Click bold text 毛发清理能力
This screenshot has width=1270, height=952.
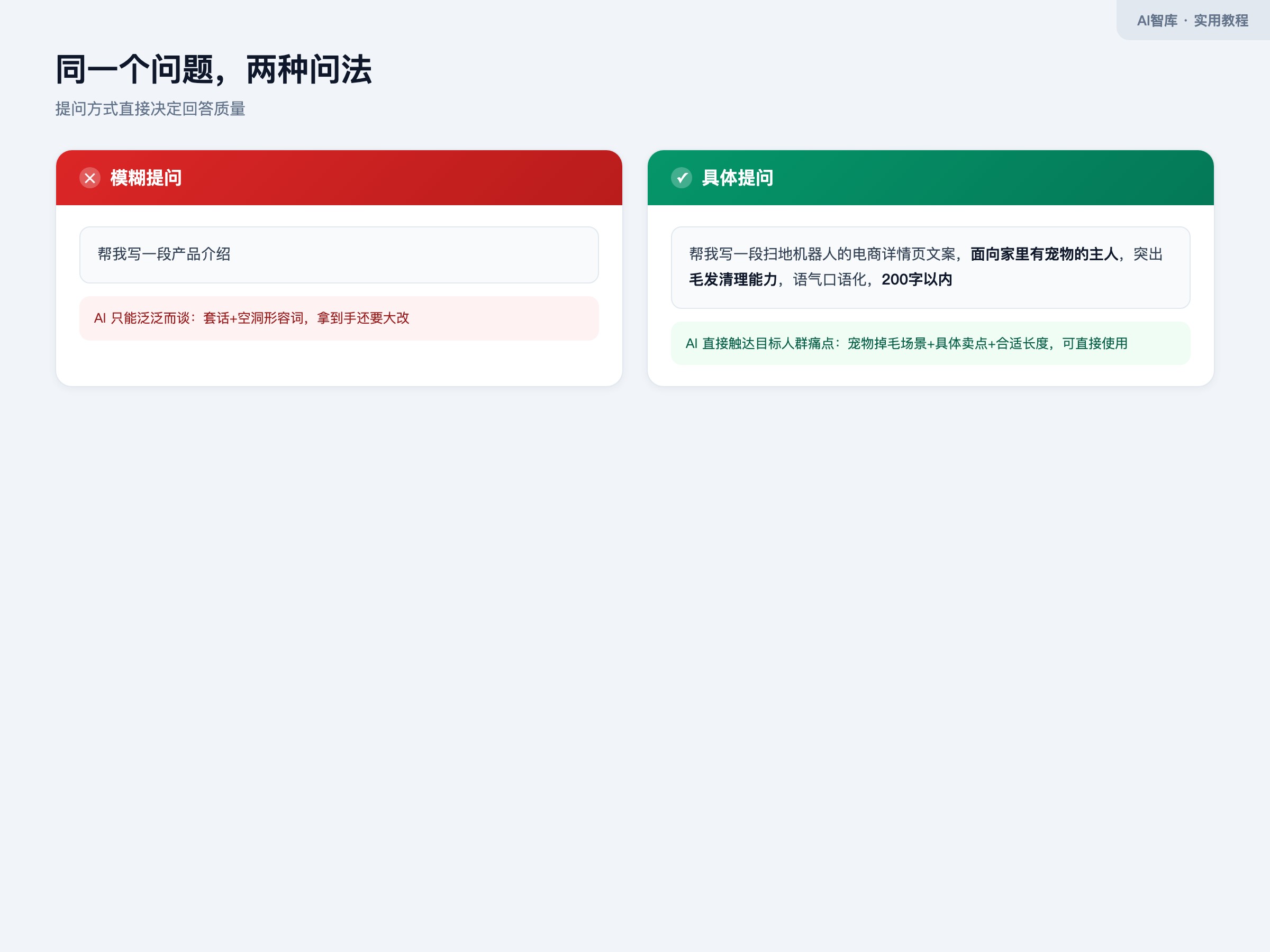tap(733, 279)
